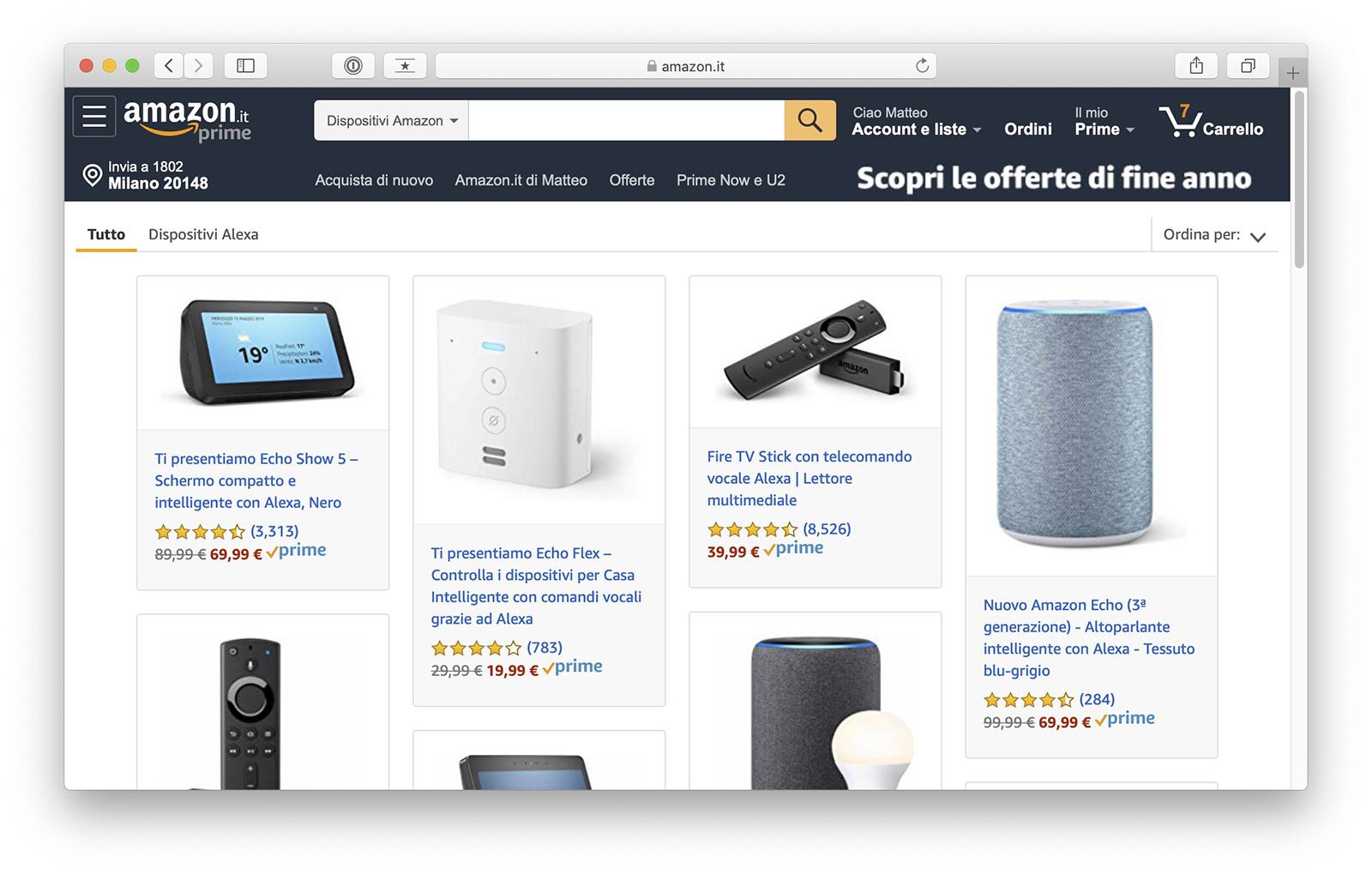Switch to the Dispositivi Alexa tab
1372x875 pixels.
click(203, 234)
